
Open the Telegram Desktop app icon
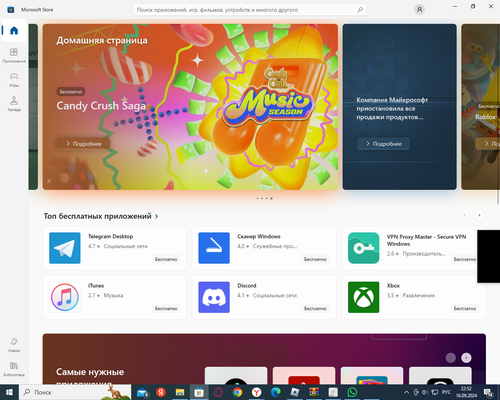pyautogui.click(x=65, y=248)
